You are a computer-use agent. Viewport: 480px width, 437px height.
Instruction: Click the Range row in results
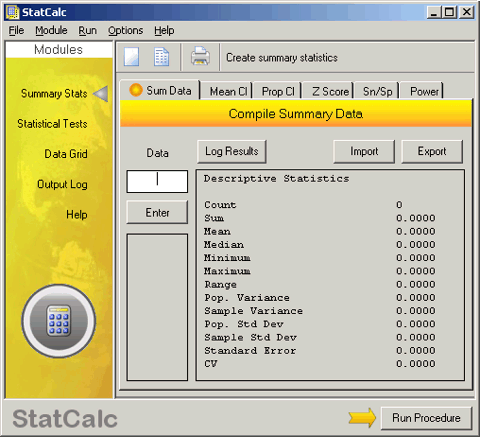coord(320,284)
